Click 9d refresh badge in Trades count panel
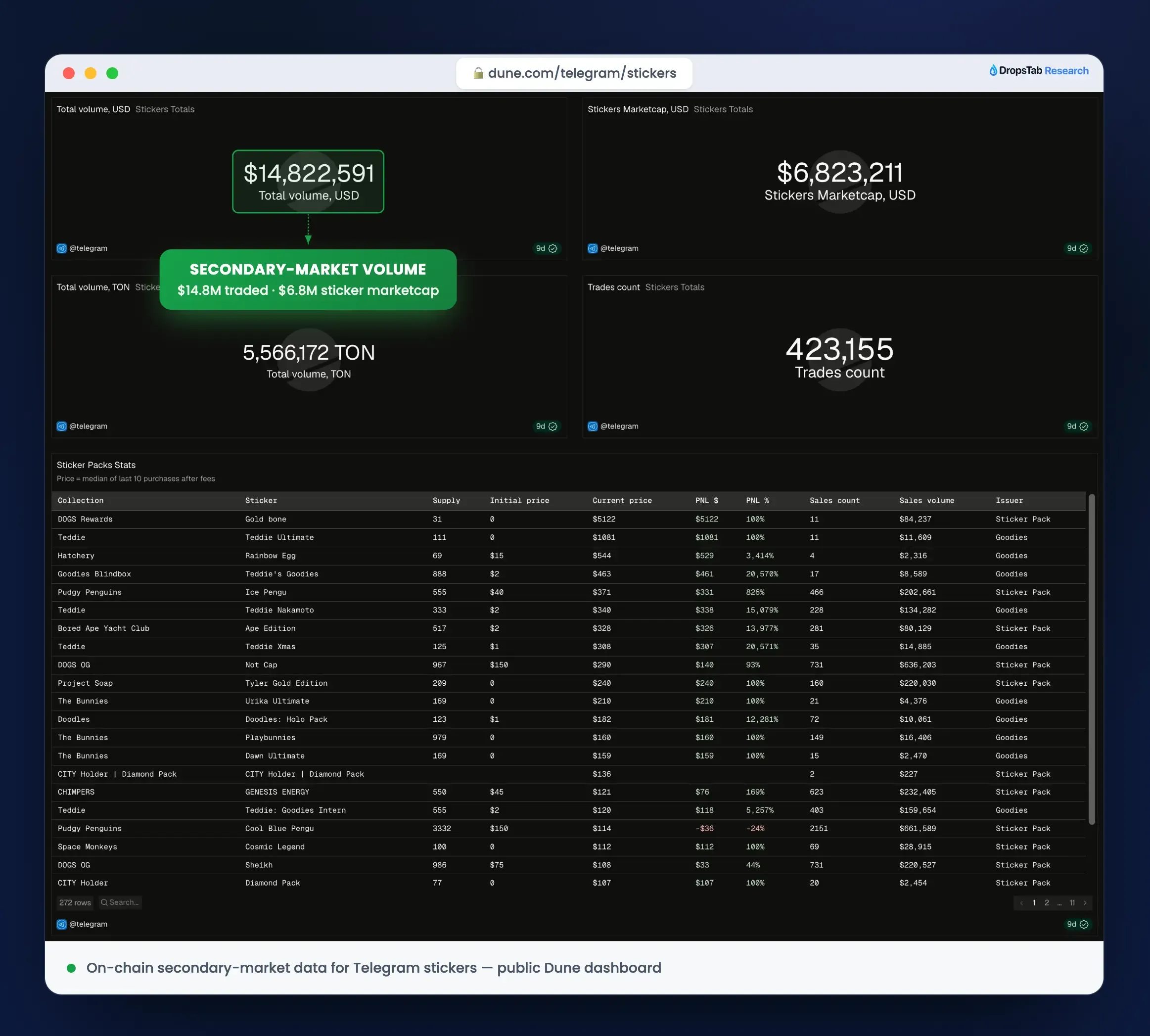The image size is (1150, 1036). 1077,426
